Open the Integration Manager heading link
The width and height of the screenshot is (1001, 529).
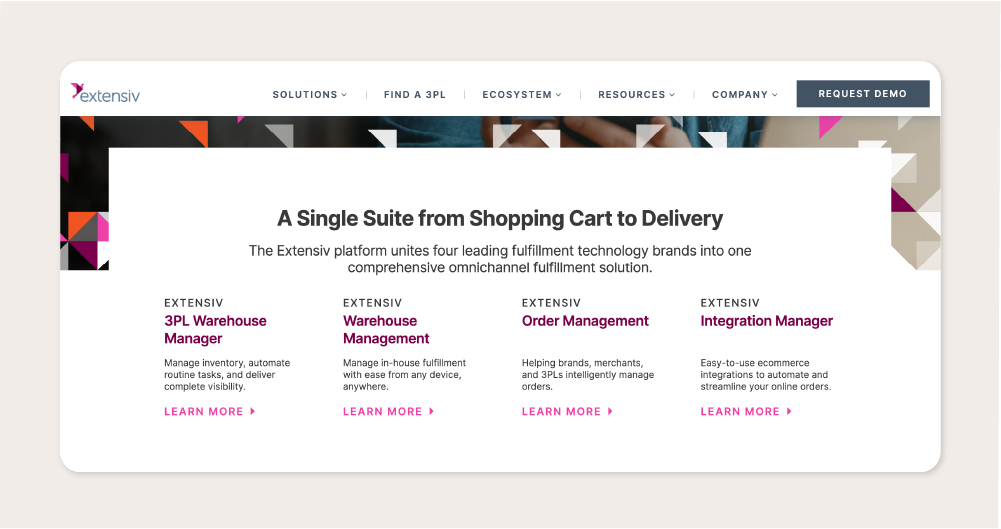tap(767, 321)
